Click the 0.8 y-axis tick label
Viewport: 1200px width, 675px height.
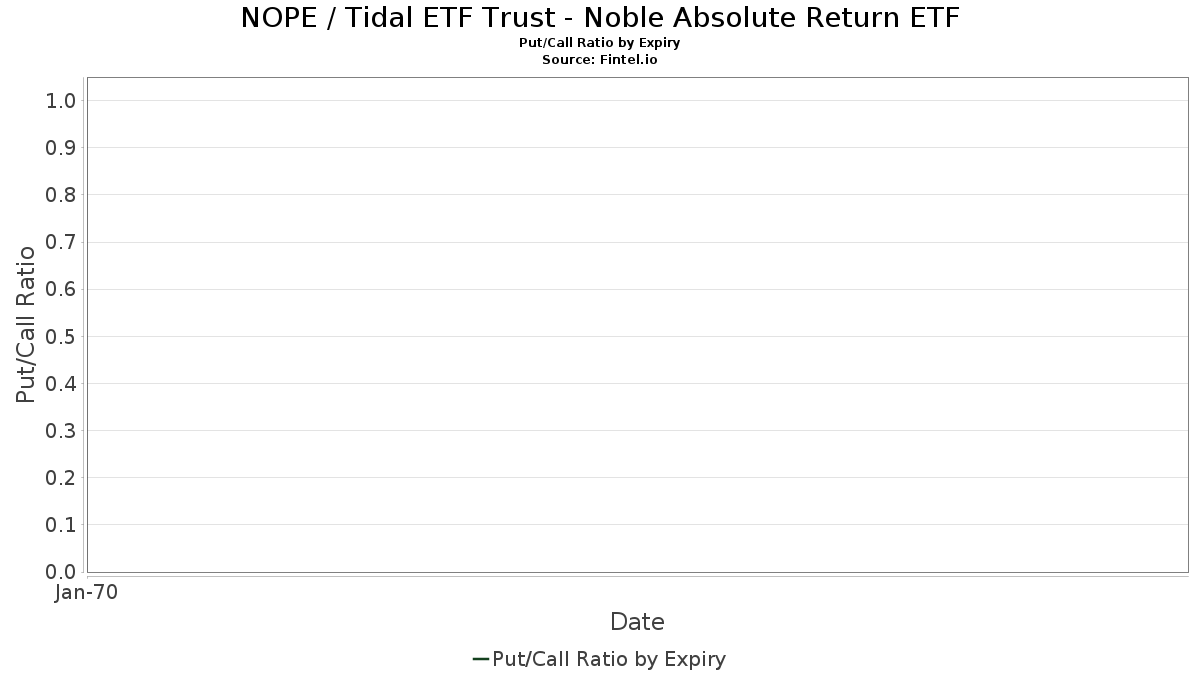pyautogui.click(x=61, y=194)
